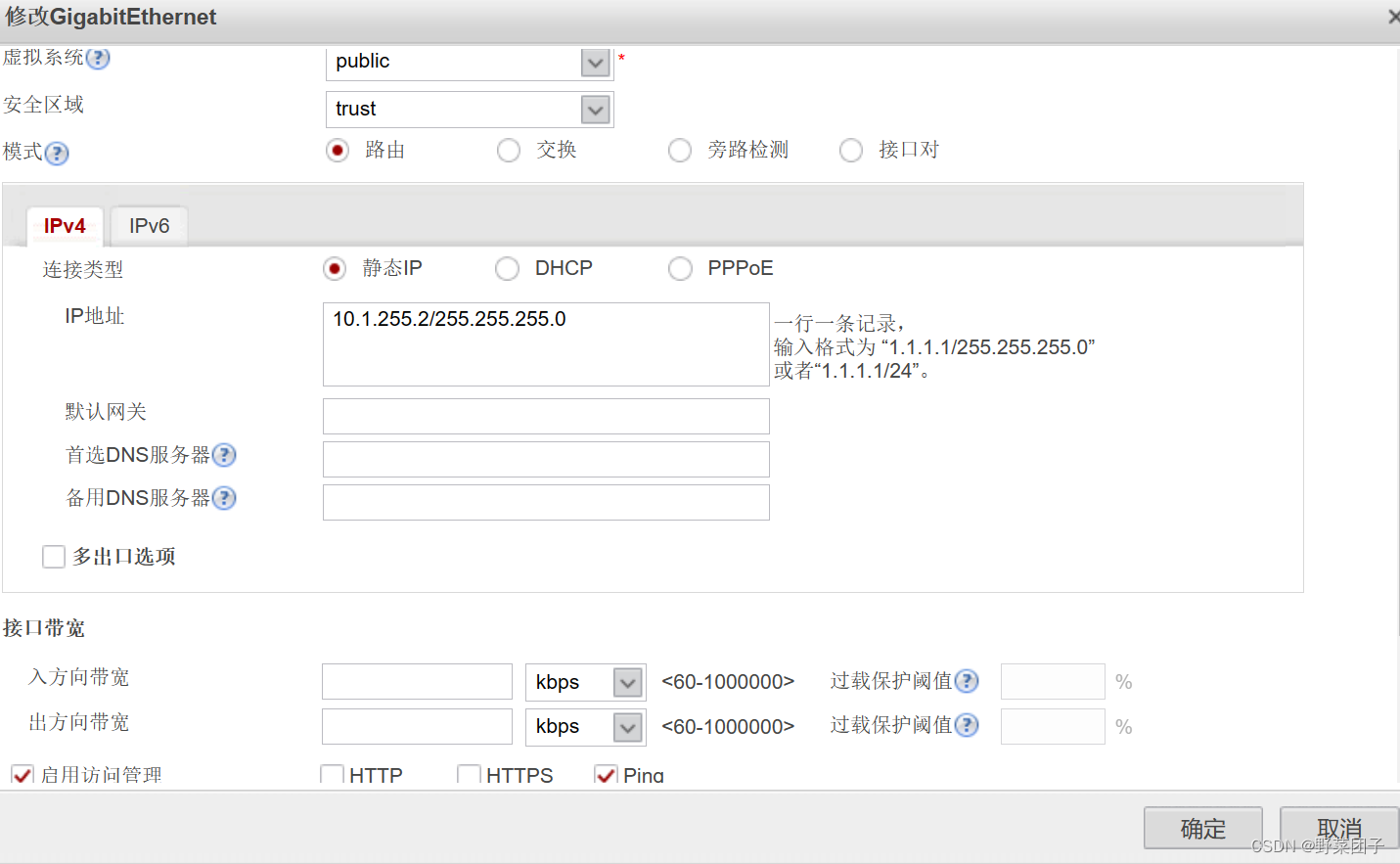The image size is (1400, 864).
Task: Toggle Ping access checkbox
Action: coord(606,775)
